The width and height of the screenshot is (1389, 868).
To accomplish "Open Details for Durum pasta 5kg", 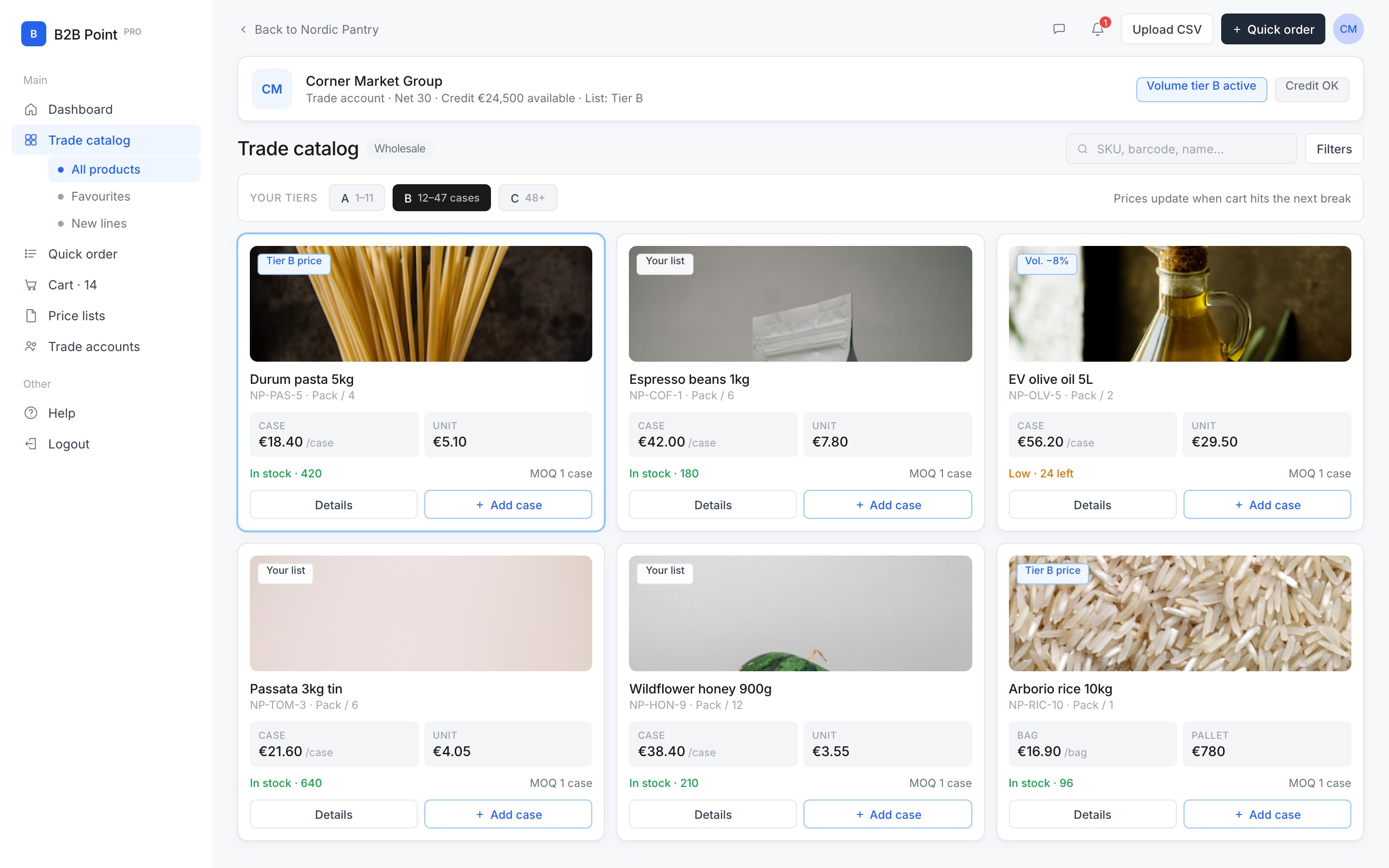I will [x=333, y=504].
